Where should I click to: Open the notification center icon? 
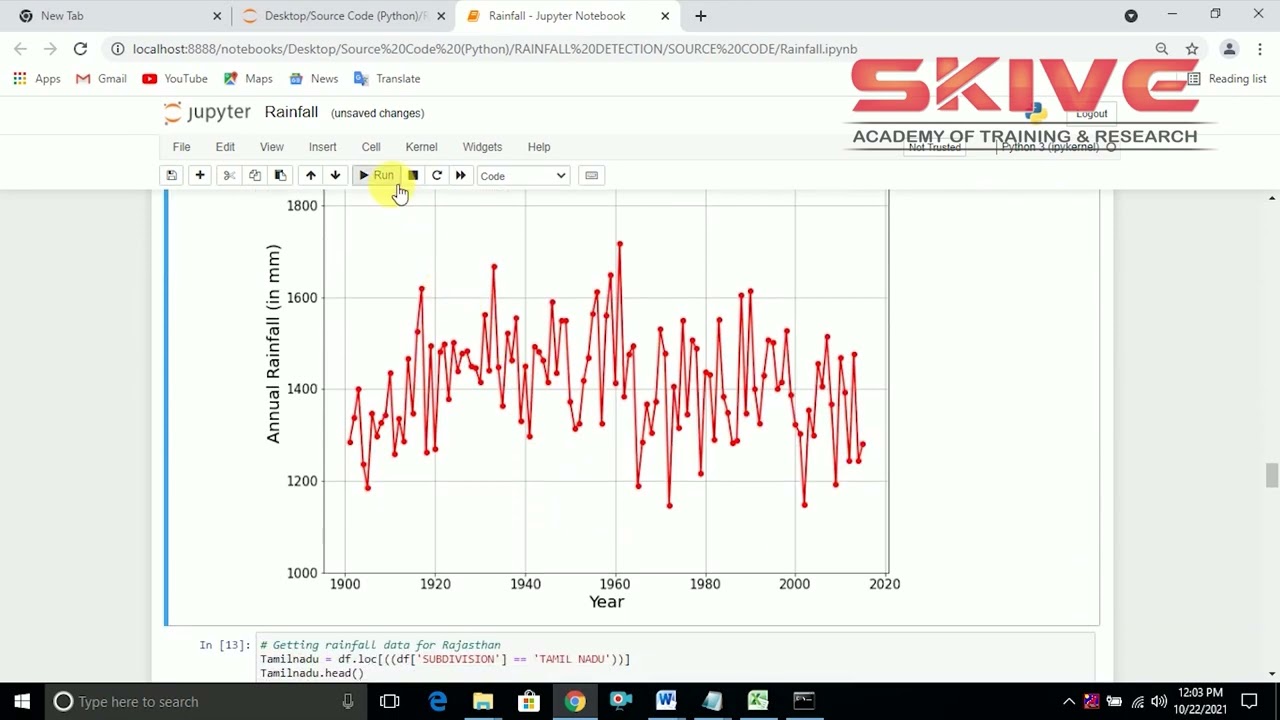pyautogui.click(x=1250, y=702)
